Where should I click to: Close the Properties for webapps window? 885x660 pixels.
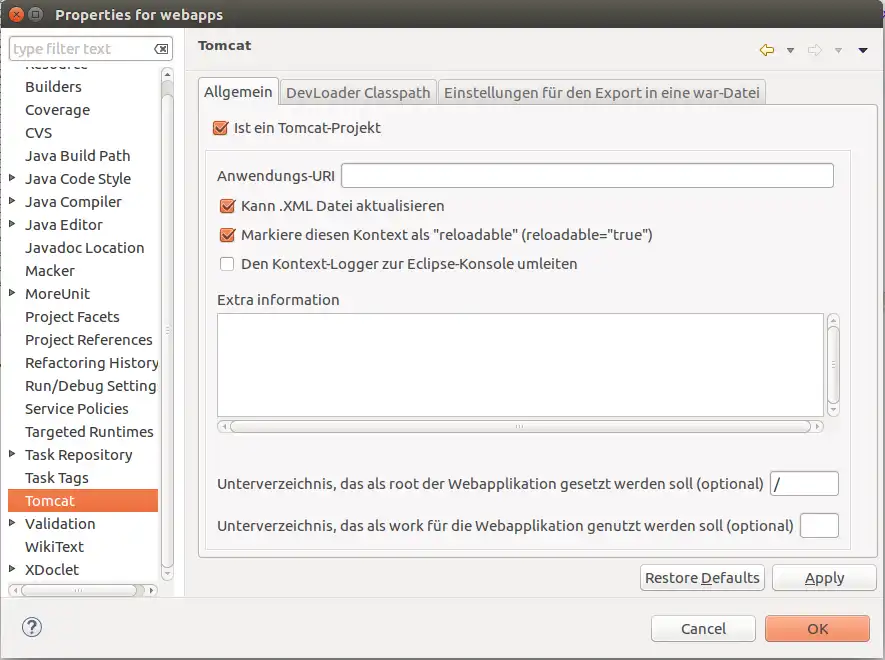point(17,15)
